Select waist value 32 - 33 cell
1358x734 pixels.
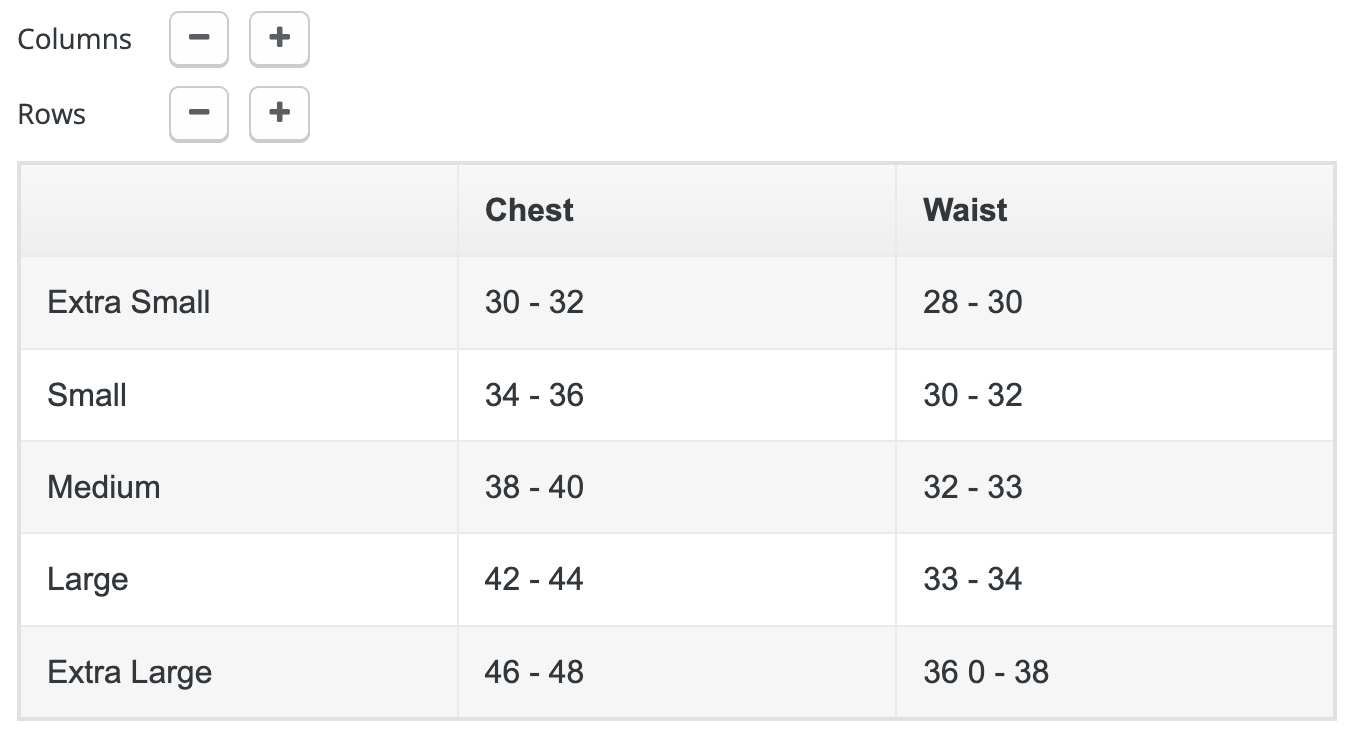pyautogui.click(x=1115, y=487)
